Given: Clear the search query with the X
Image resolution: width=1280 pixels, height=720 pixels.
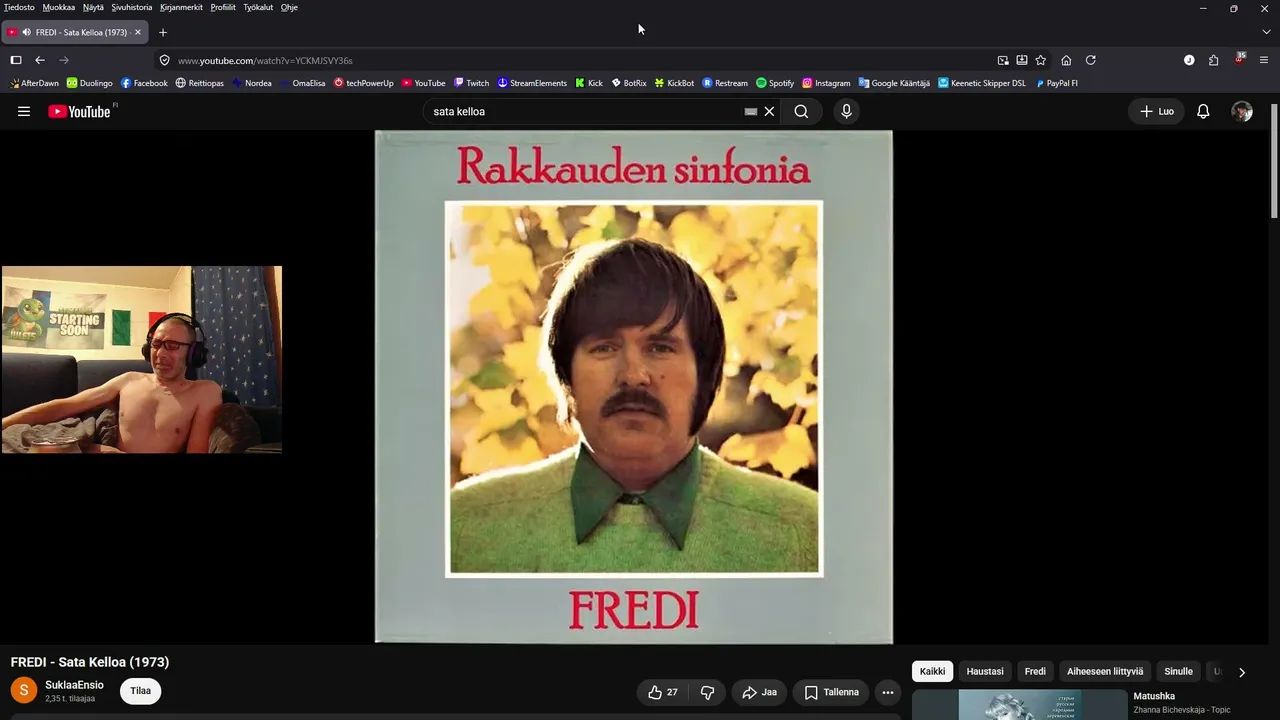Looking at the screenshot, I should point(769,112).
